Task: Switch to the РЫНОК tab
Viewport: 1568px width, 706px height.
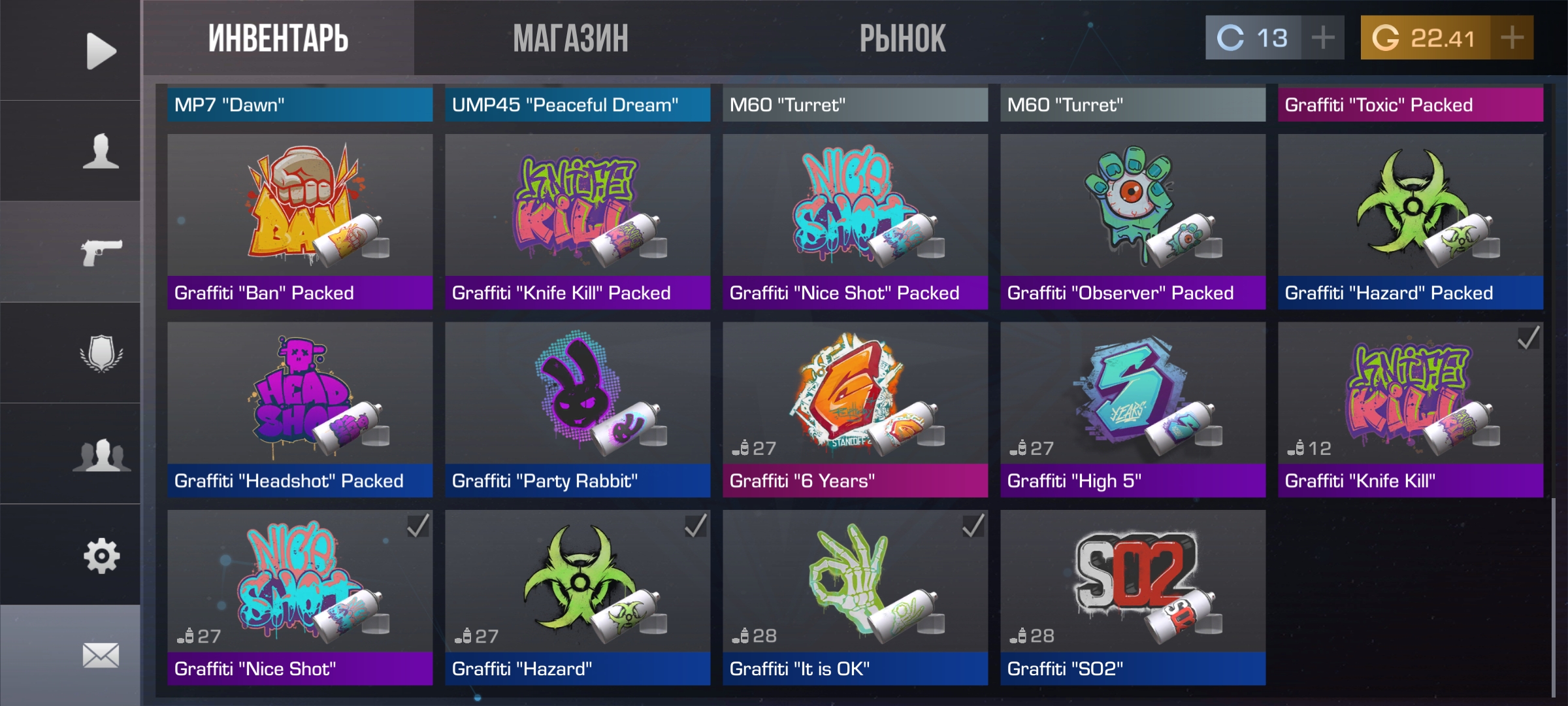Action: [x=902, y=38]
